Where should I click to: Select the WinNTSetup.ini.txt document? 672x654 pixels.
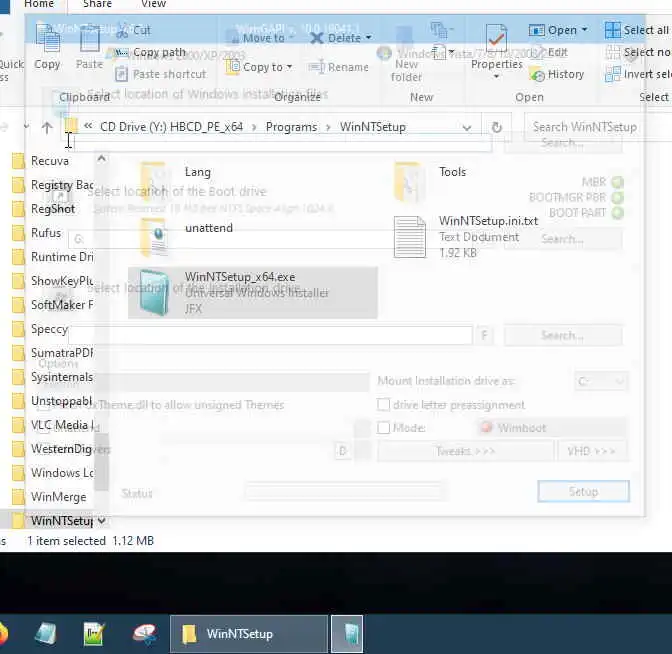pyautogui.click(x=467, y=237)
